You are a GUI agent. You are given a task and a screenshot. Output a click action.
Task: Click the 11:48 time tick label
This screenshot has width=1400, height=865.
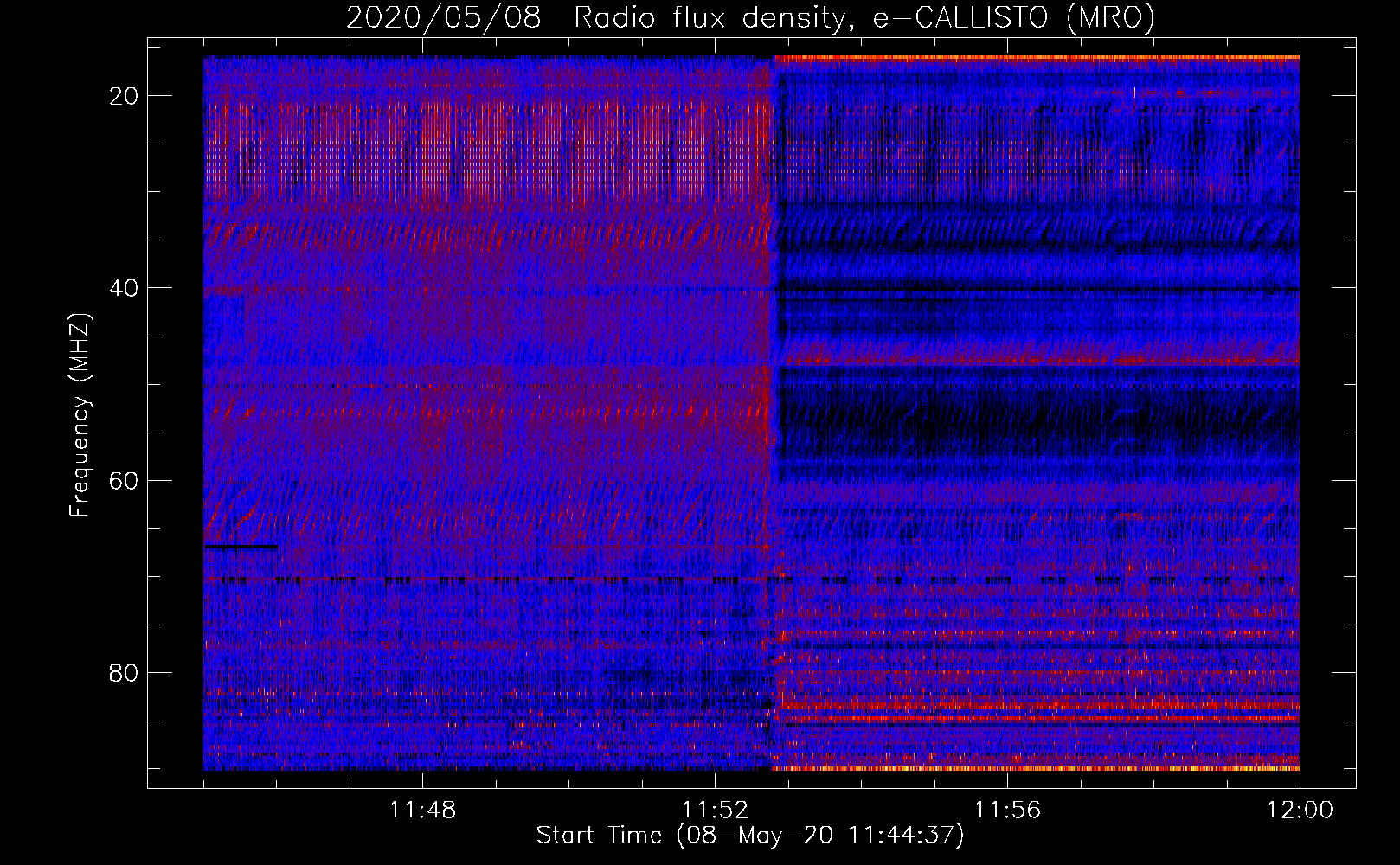pyautogui.click(x=422, y=811)
